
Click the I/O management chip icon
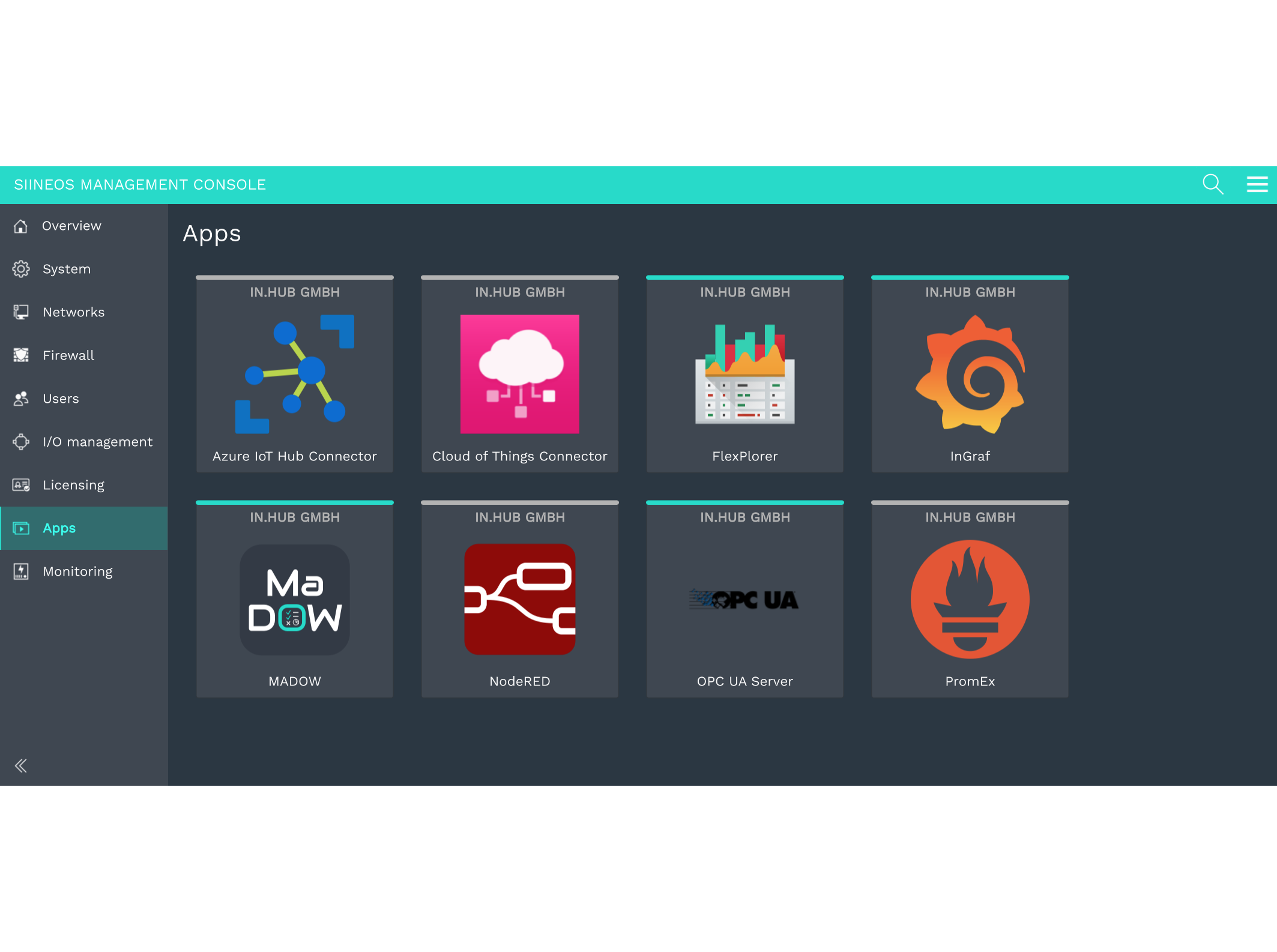tap(21, 442)
